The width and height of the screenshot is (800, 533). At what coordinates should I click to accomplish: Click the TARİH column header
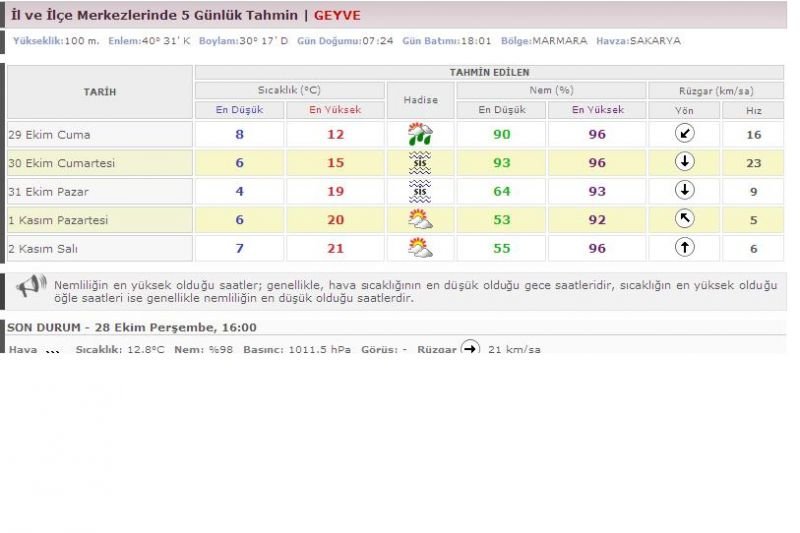click(x=99, y=92)
